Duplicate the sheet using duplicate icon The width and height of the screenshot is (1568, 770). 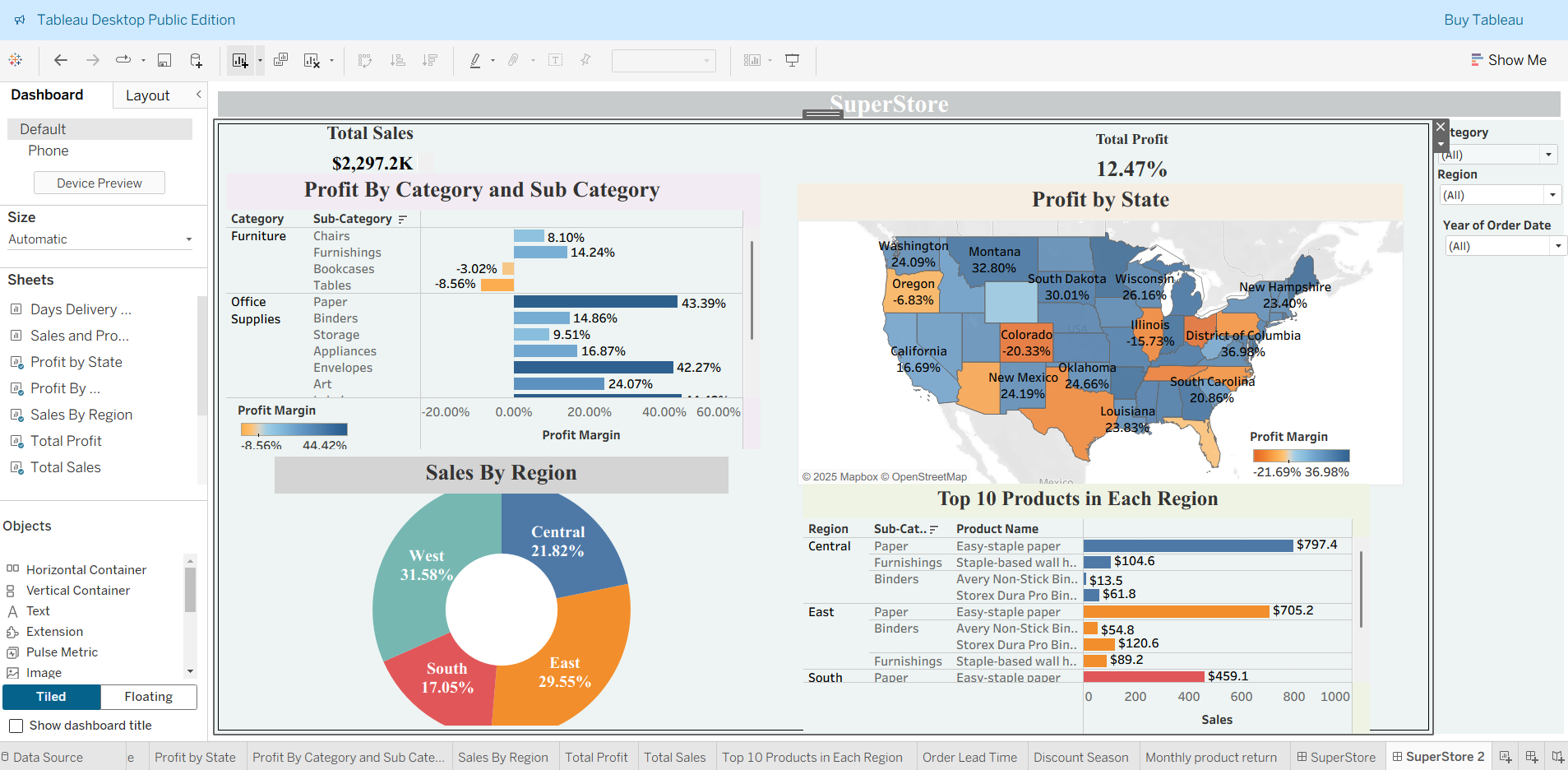pos(280,60)
